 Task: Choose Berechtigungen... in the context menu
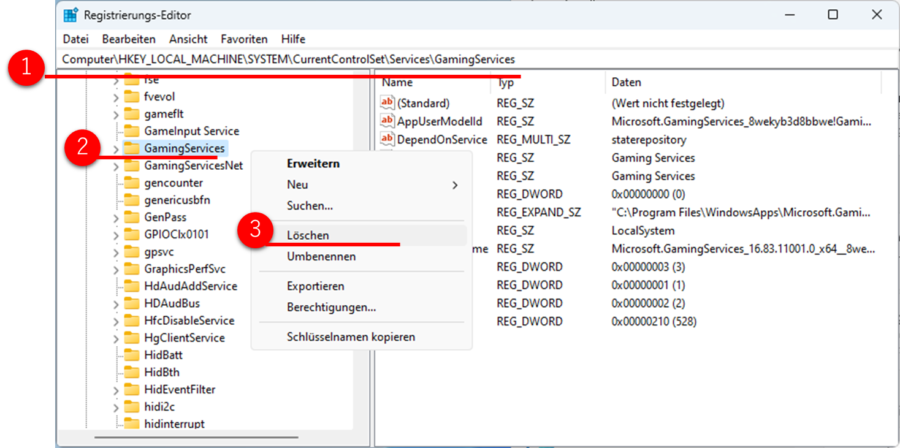click(362, 307)
